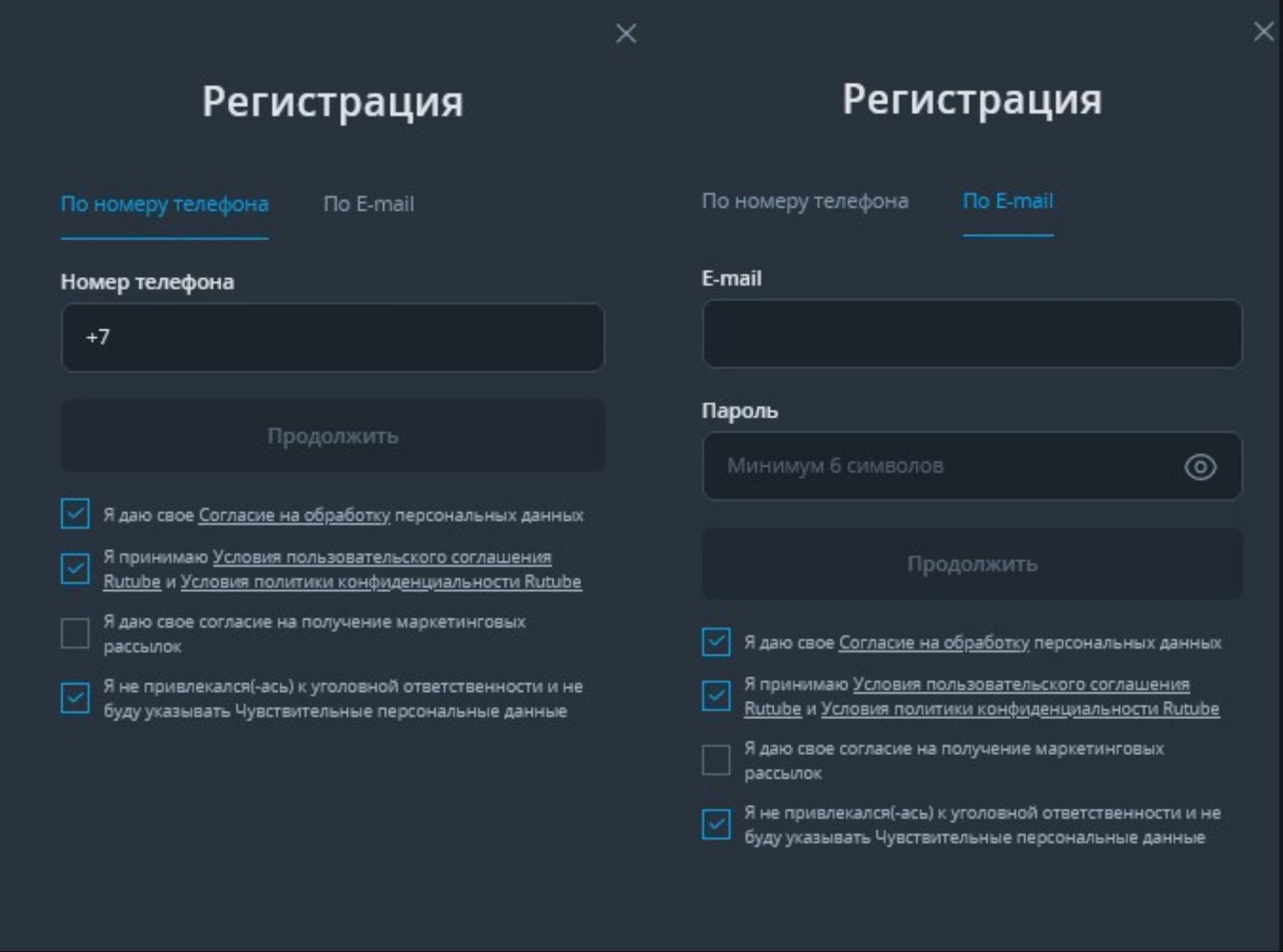Image resolution: width=1283 pixels, height=952 pixels.
Task: Select 'По E-mail' tab in right dialog
Action: [1008, 201]
